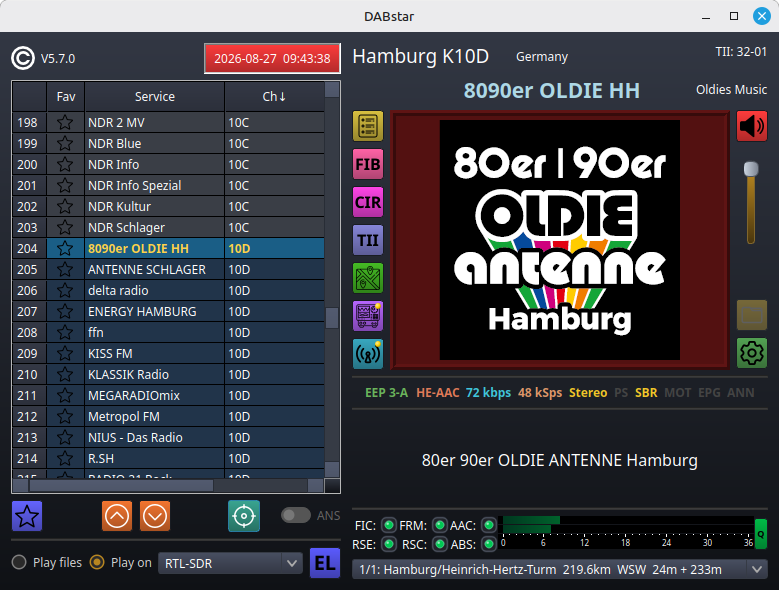Viewport: 779px width, 590px height.
Task: Click the Hamburg K10D ensemble label
Action: (x=421, y=56)
